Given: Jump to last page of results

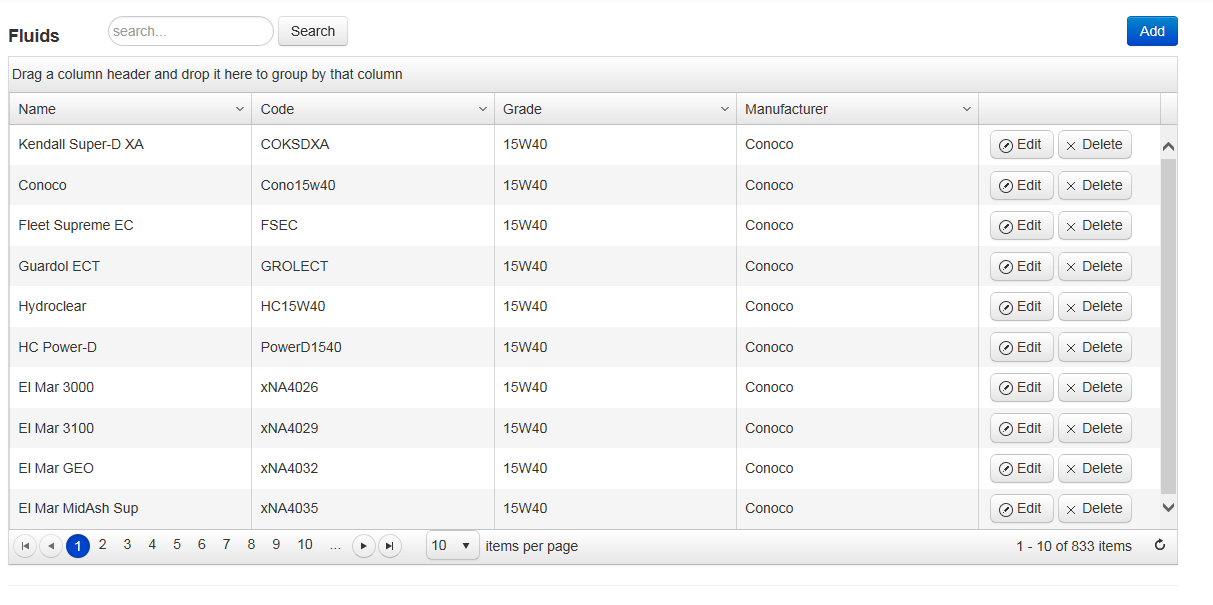Looking at the screenshot, I should (390, 546).
